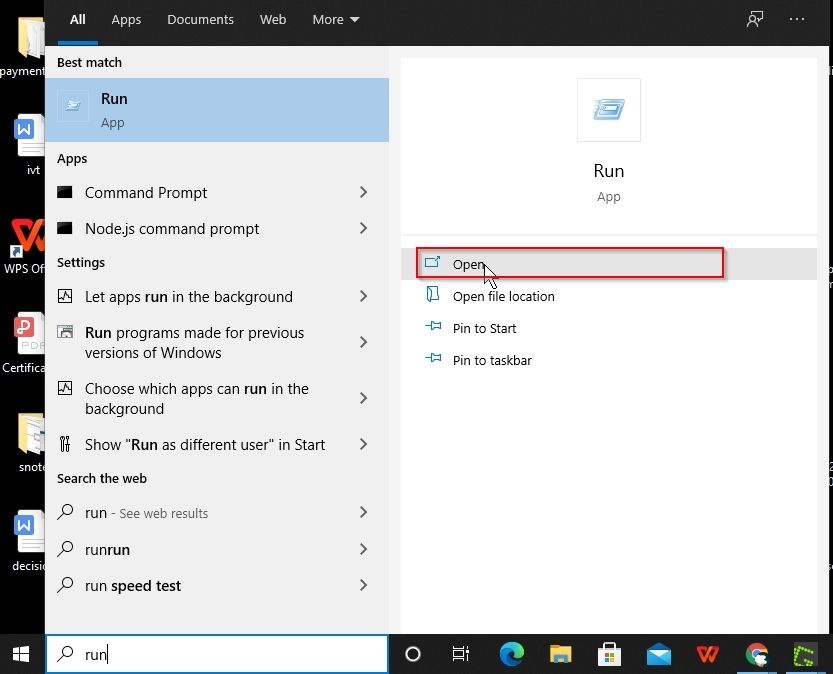This screenshot has height=674, width=833.
Task: Open Task View on the taskbar
Action: coord(461,654)
